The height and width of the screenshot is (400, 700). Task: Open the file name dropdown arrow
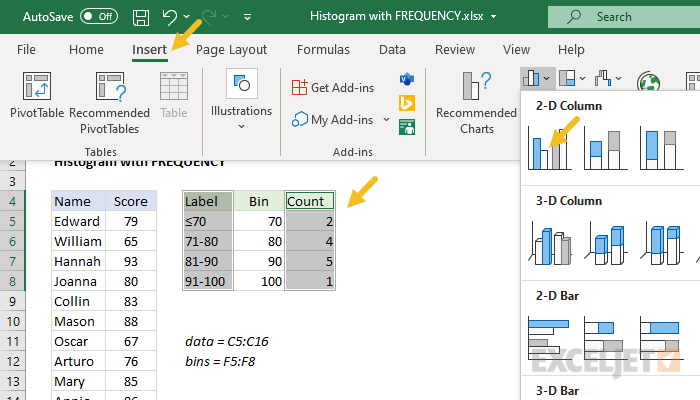point(493,17)
